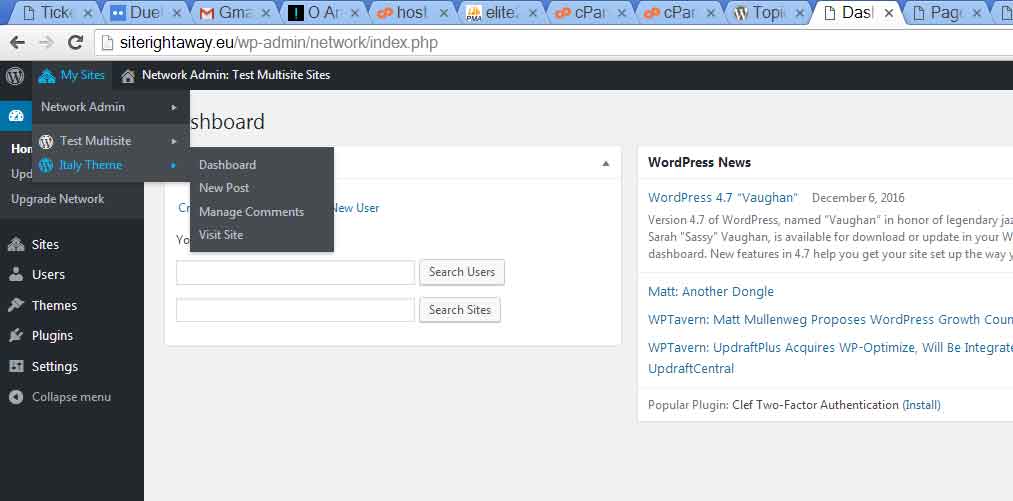Image resolution: width=1013 pixels, height=501 pixels.
Task: Open WPTavern UpdraftPlus Acquires WP-Optimize link
Action: 830,358
